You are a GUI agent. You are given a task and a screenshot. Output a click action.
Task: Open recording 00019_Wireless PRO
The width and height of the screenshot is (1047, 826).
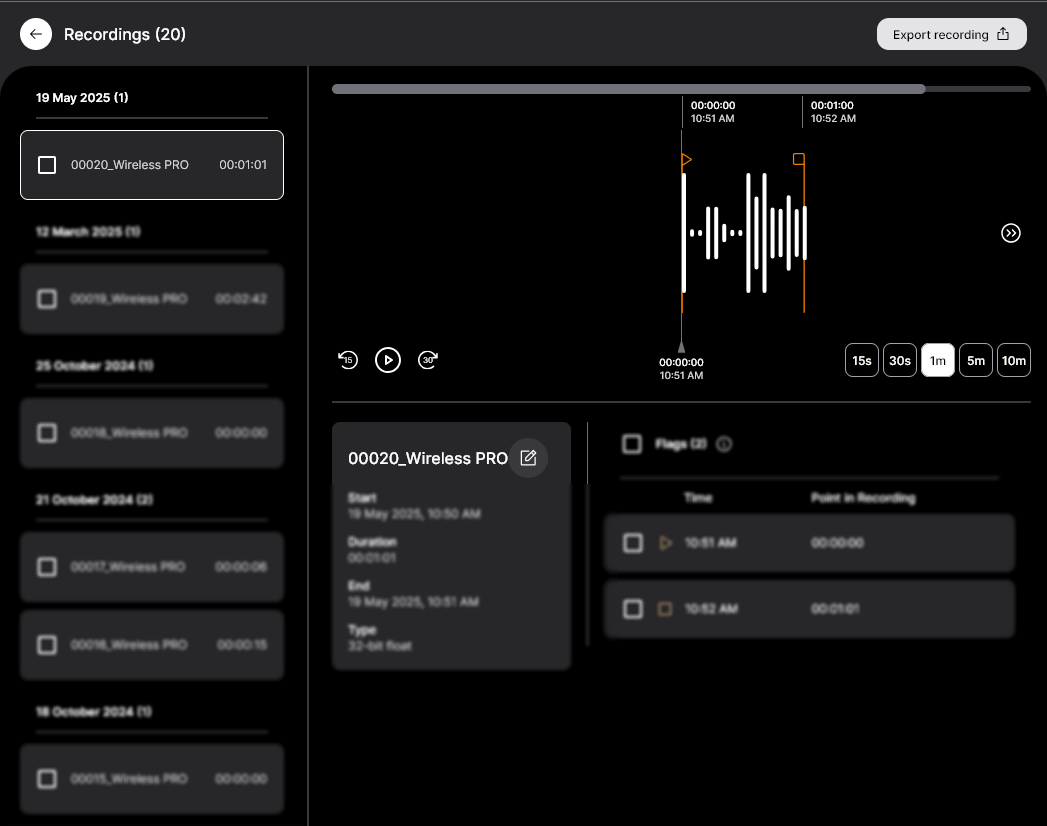click(x=151, y=299)
